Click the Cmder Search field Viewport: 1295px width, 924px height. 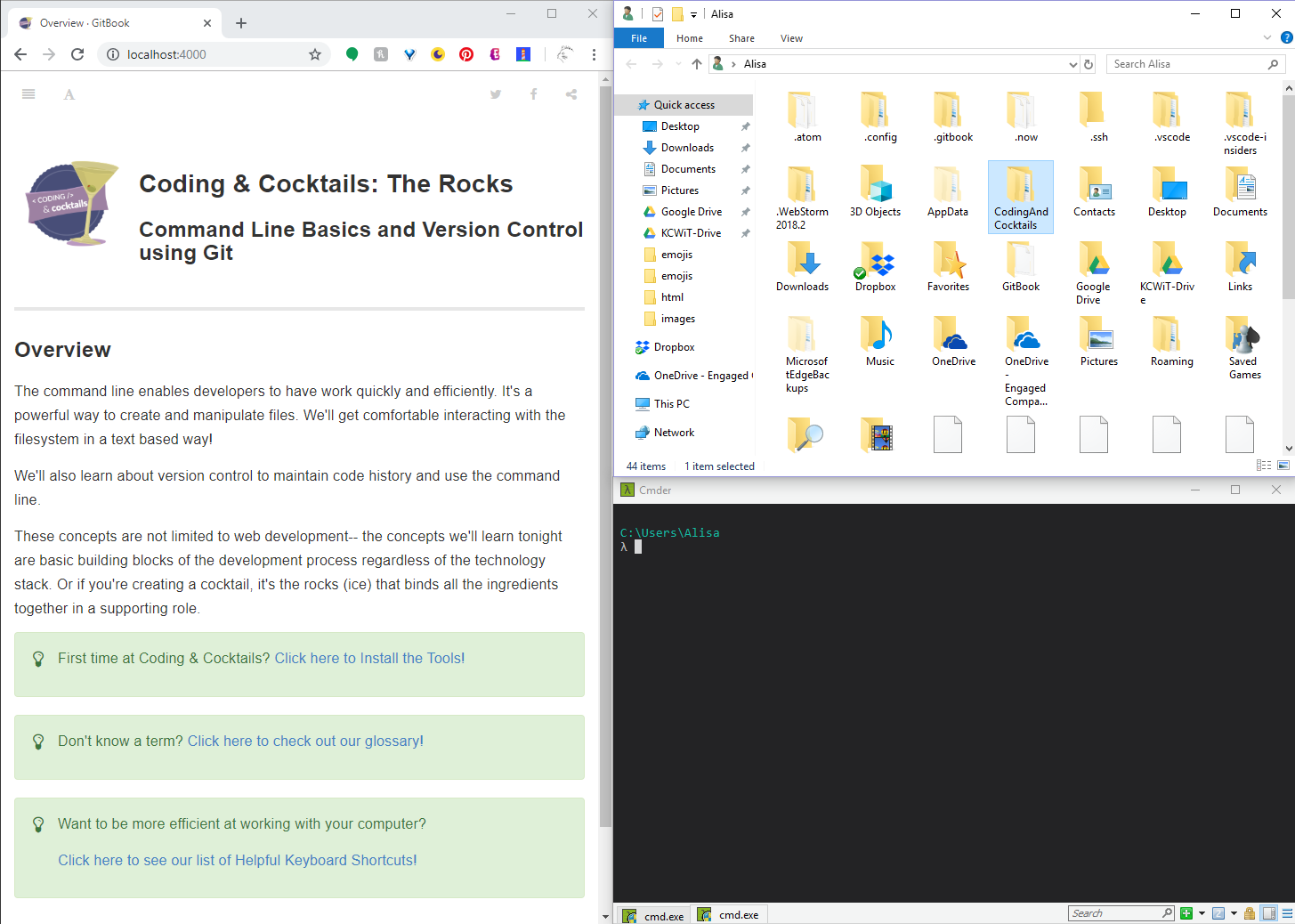tap(1121, 913)
